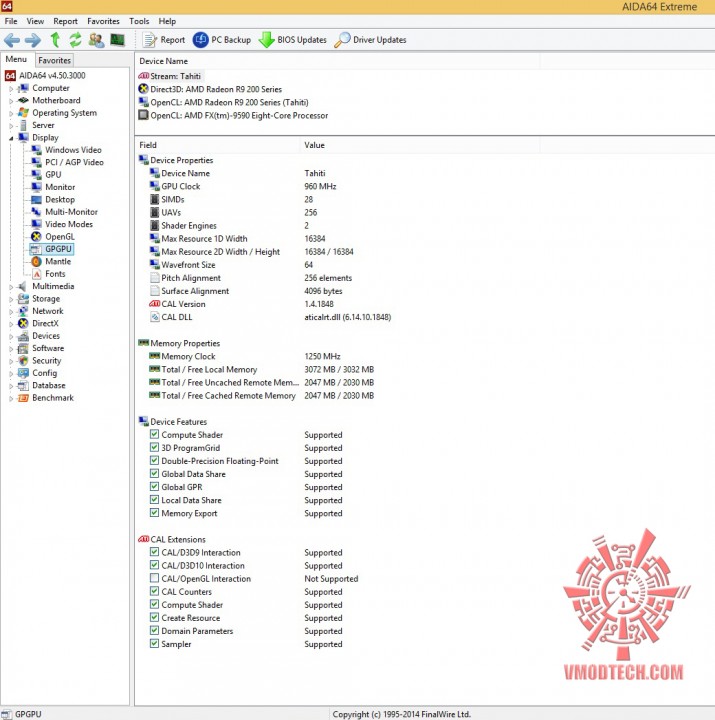
Task: Click the AIDA64 v4.50.3000 root node
Action: [52, 75]
